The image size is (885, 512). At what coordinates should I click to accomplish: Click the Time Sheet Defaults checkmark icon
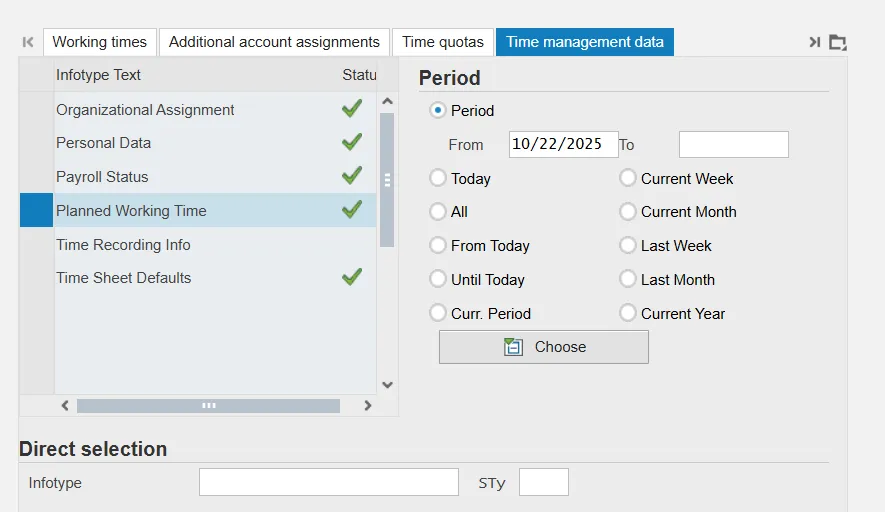pos(351,277)
